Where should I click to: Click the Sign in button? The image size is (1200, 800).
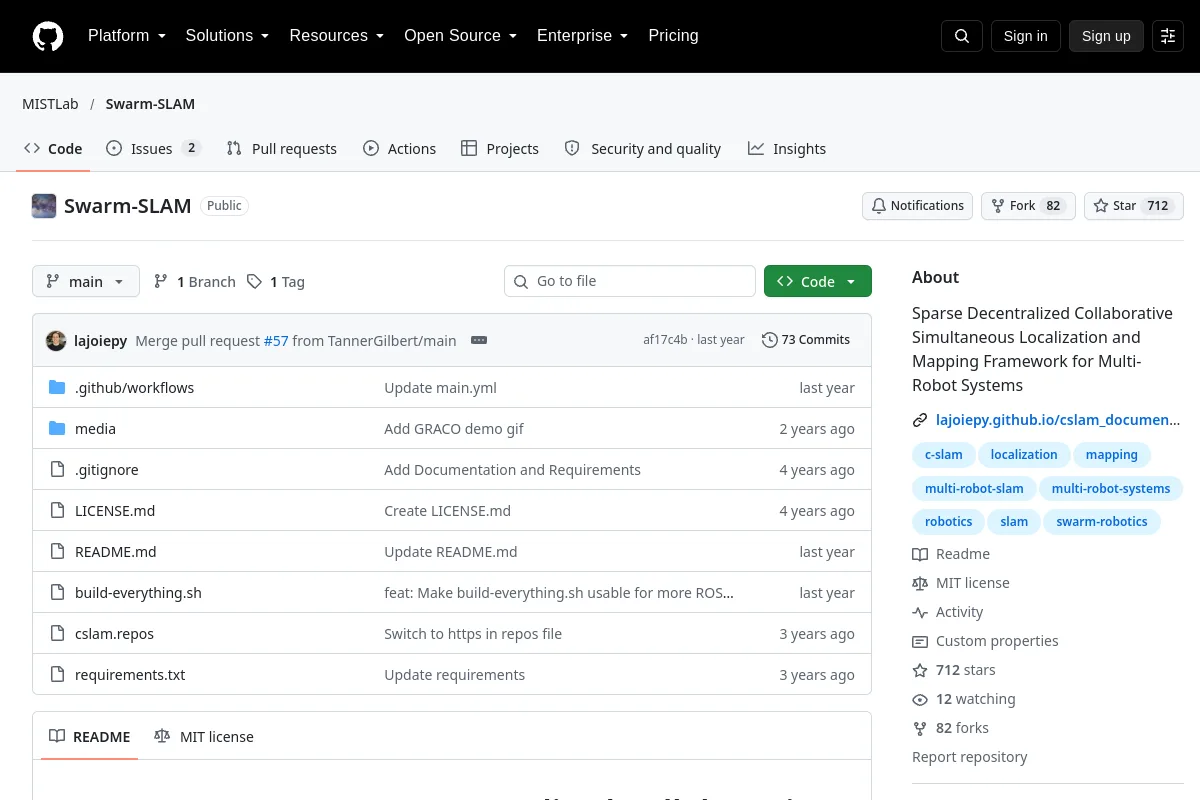pos(1025,36)
